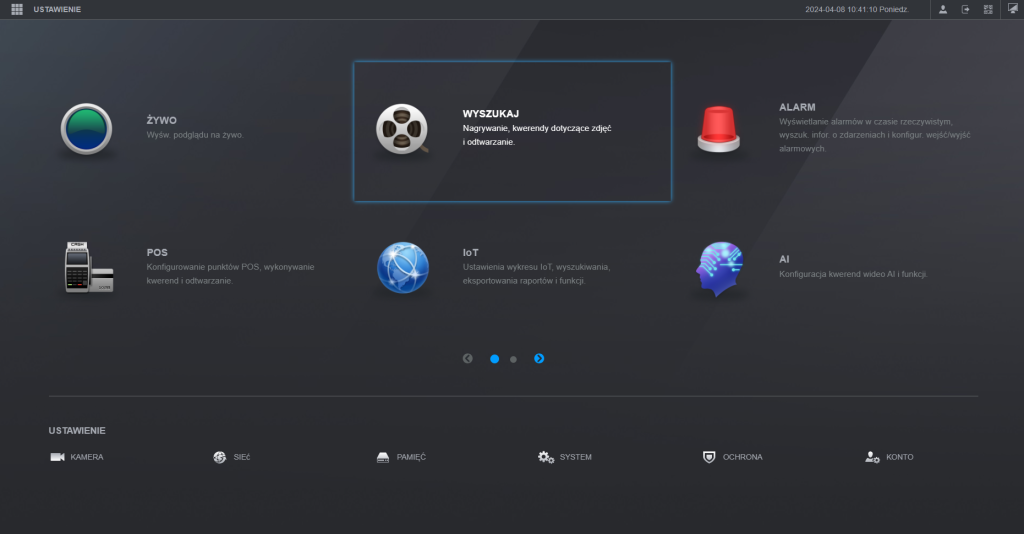The height and width of the screenshot is (534, 1024).
Task: Open the app grid menu icon
Action: pyautogui.click(x=17, y=9)
